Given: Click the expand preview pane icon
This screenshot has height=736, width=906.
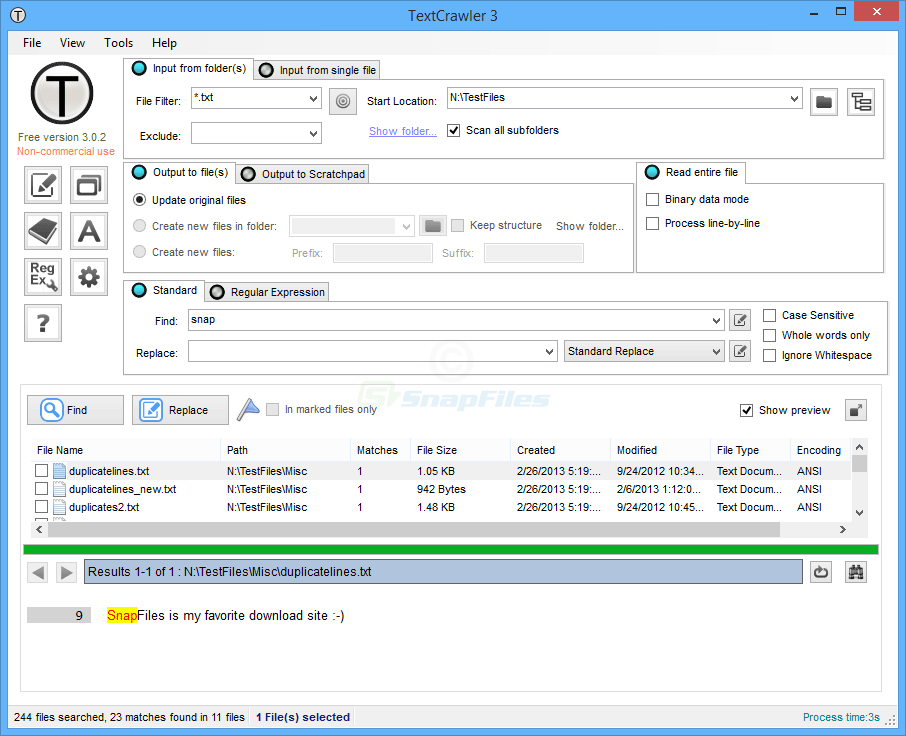Looking at the screenshot, I should [x=856, y=410].
